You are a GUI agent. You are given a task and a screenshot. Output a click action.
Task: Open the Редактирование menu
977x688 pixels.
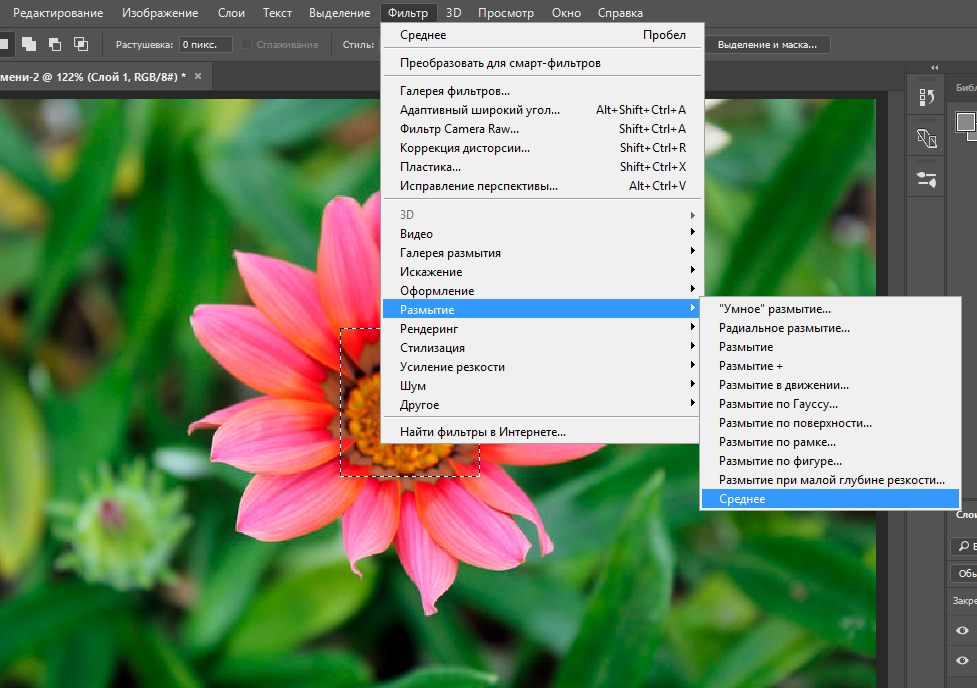click(x=58, y=12)
